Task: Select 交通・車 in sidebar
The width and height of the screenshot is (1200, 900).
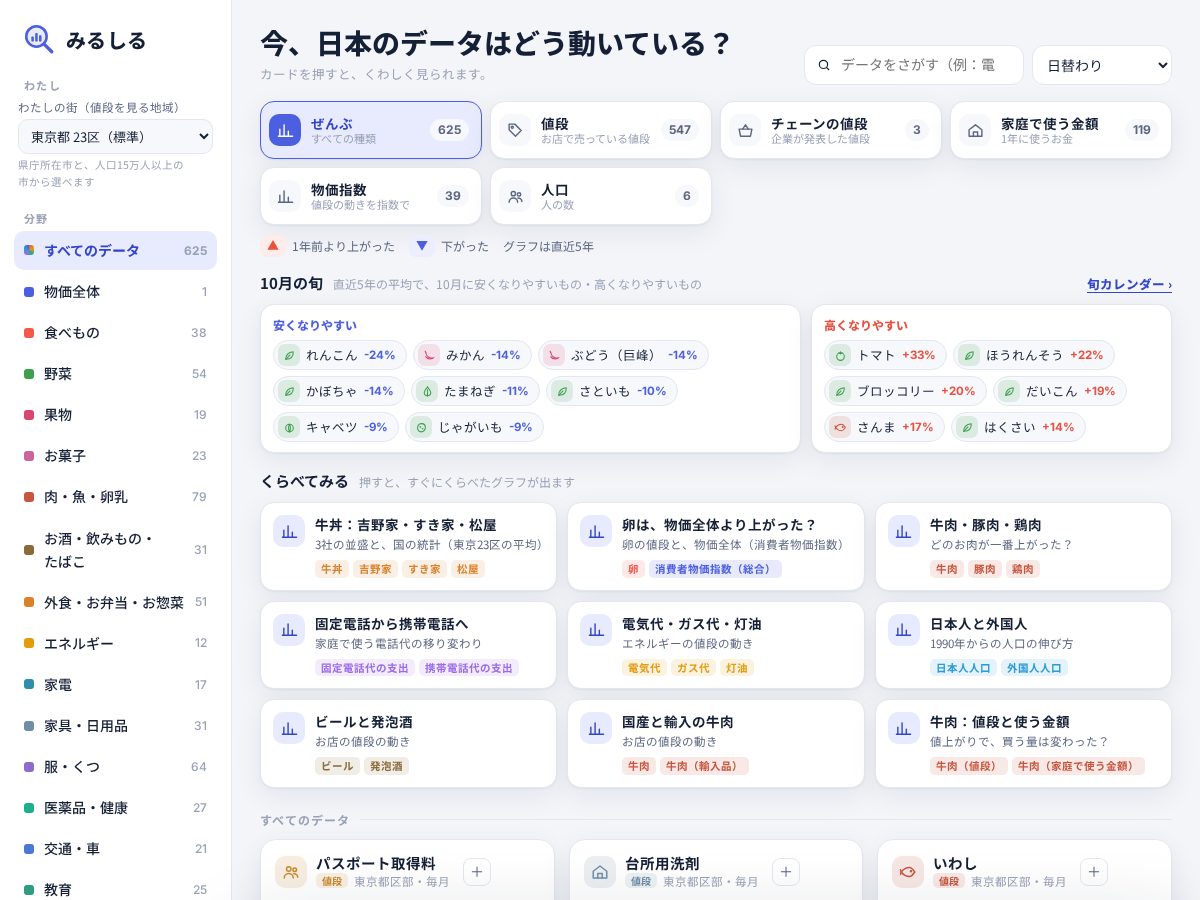Action: click(115, 848)
